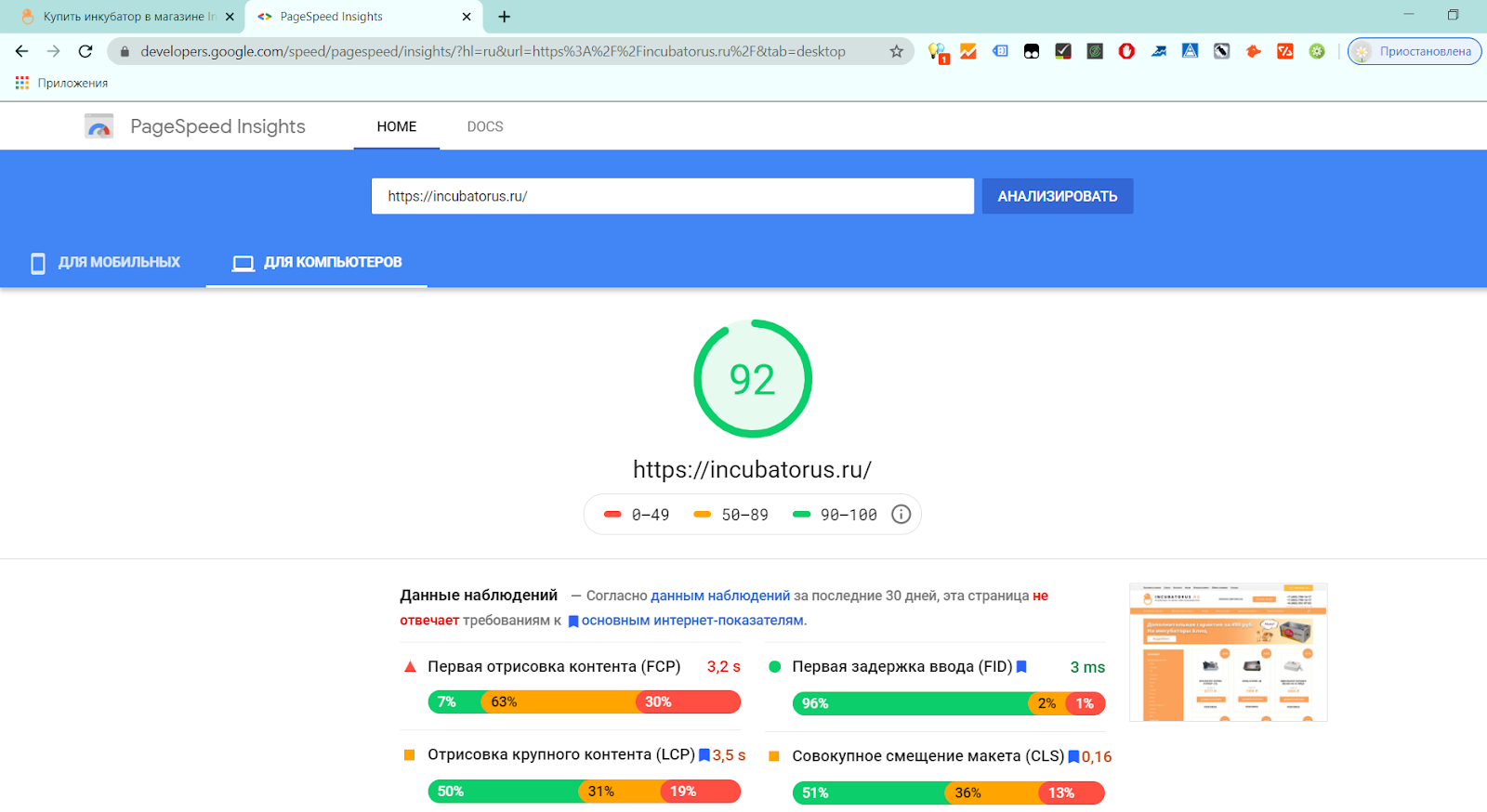This screenshot has width=1487, height=812.
Task: Click the green circle FID status icon
Action: [x=775, y=666]
